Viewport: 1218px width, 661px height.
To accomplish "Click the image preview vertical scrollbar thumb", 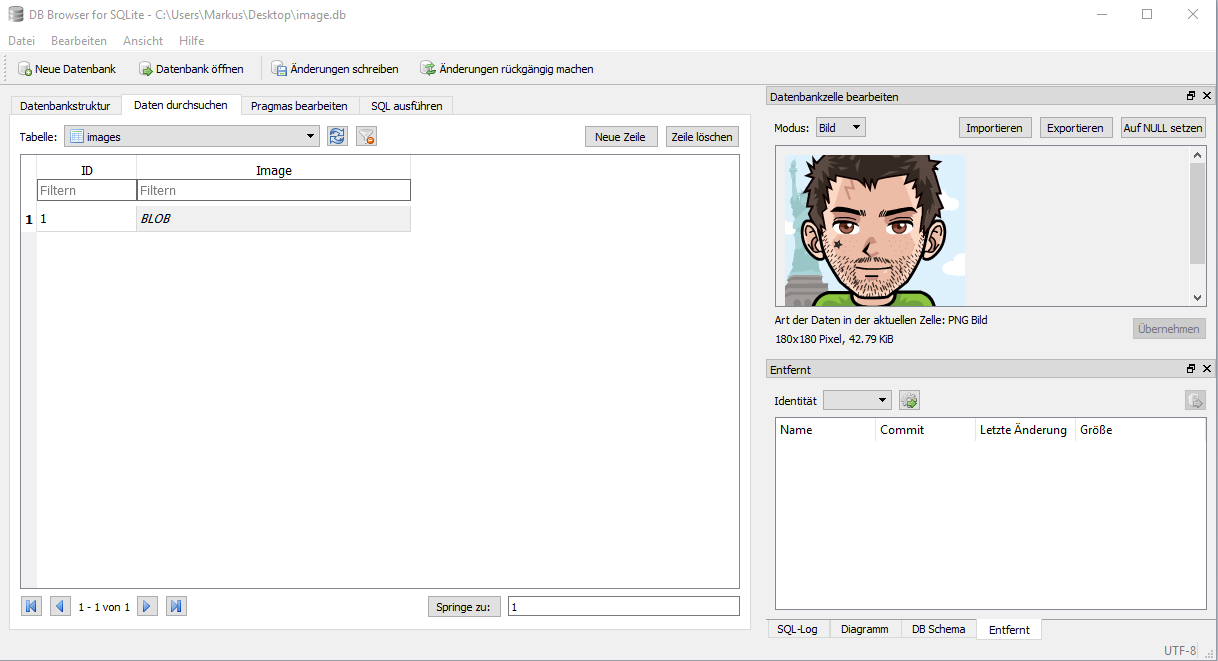I will click(1197, 213).
